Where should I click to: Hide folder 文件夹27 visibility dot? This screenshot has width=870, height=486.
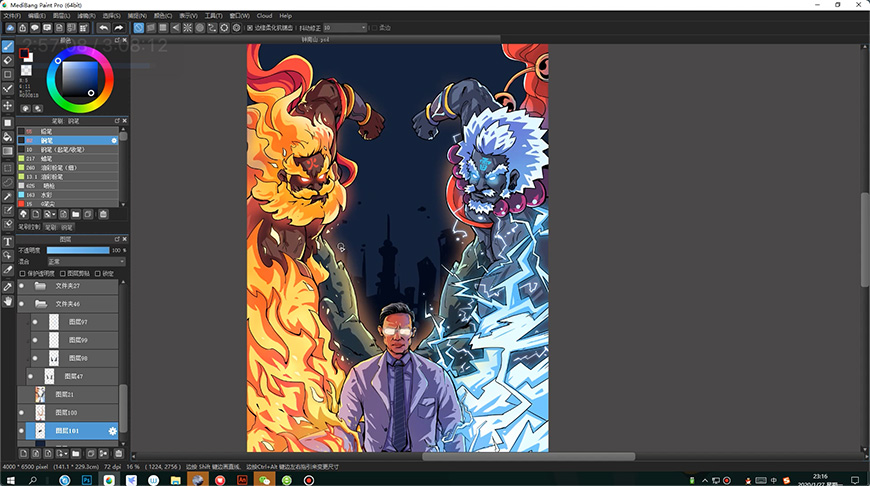pyautogui.click(x=22, y=286)
